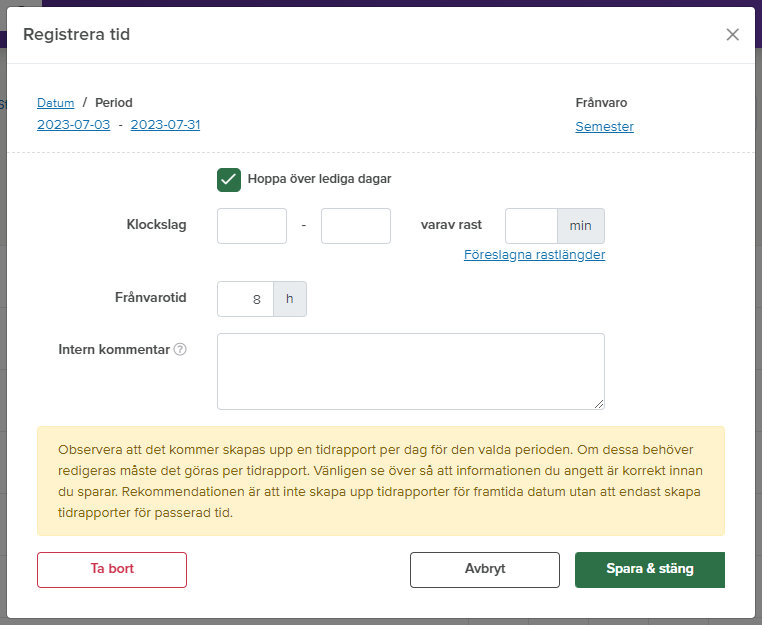Close the Registrera tid dialog with X icon
This screenshot has width=762, height=625.
click(x=732, y=35)
